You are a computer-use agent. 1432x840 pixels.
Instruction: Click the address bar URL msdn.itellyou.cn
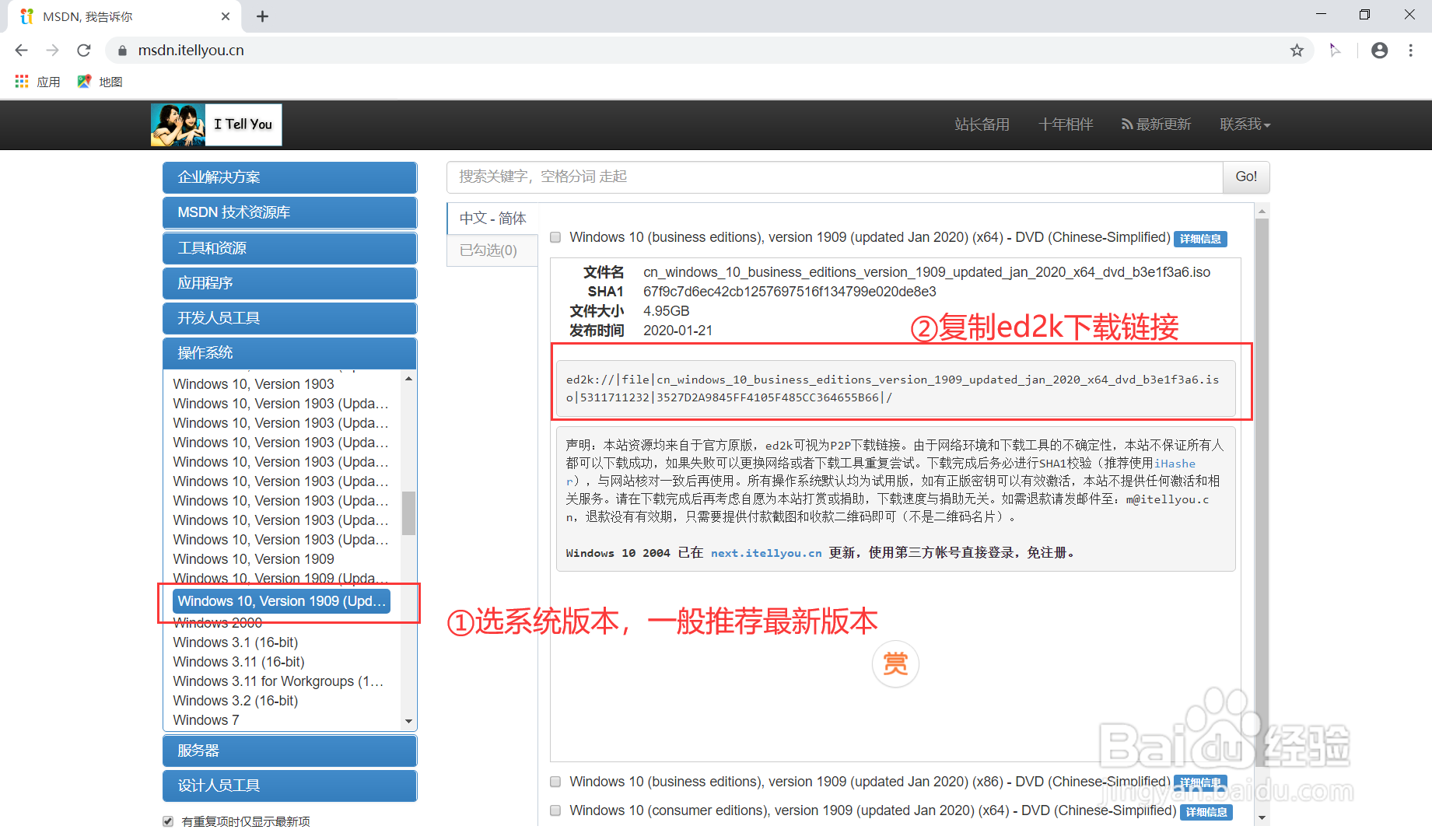tap(191, 51)
